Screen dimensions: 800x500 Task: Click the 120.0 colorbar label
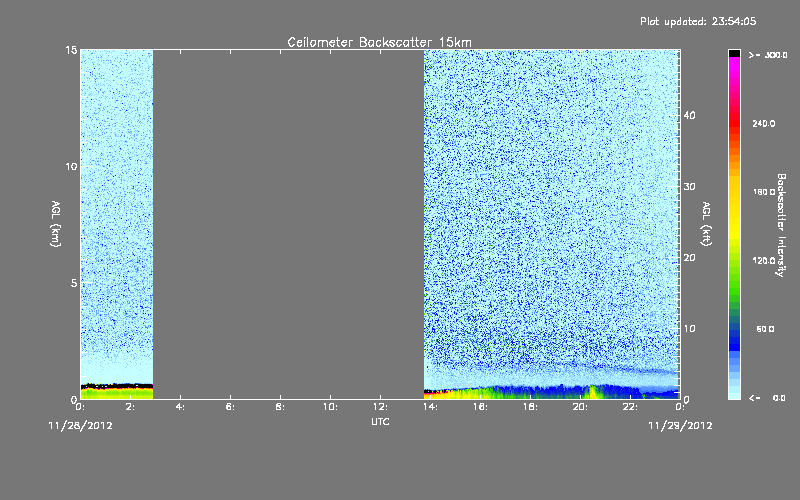763,260
